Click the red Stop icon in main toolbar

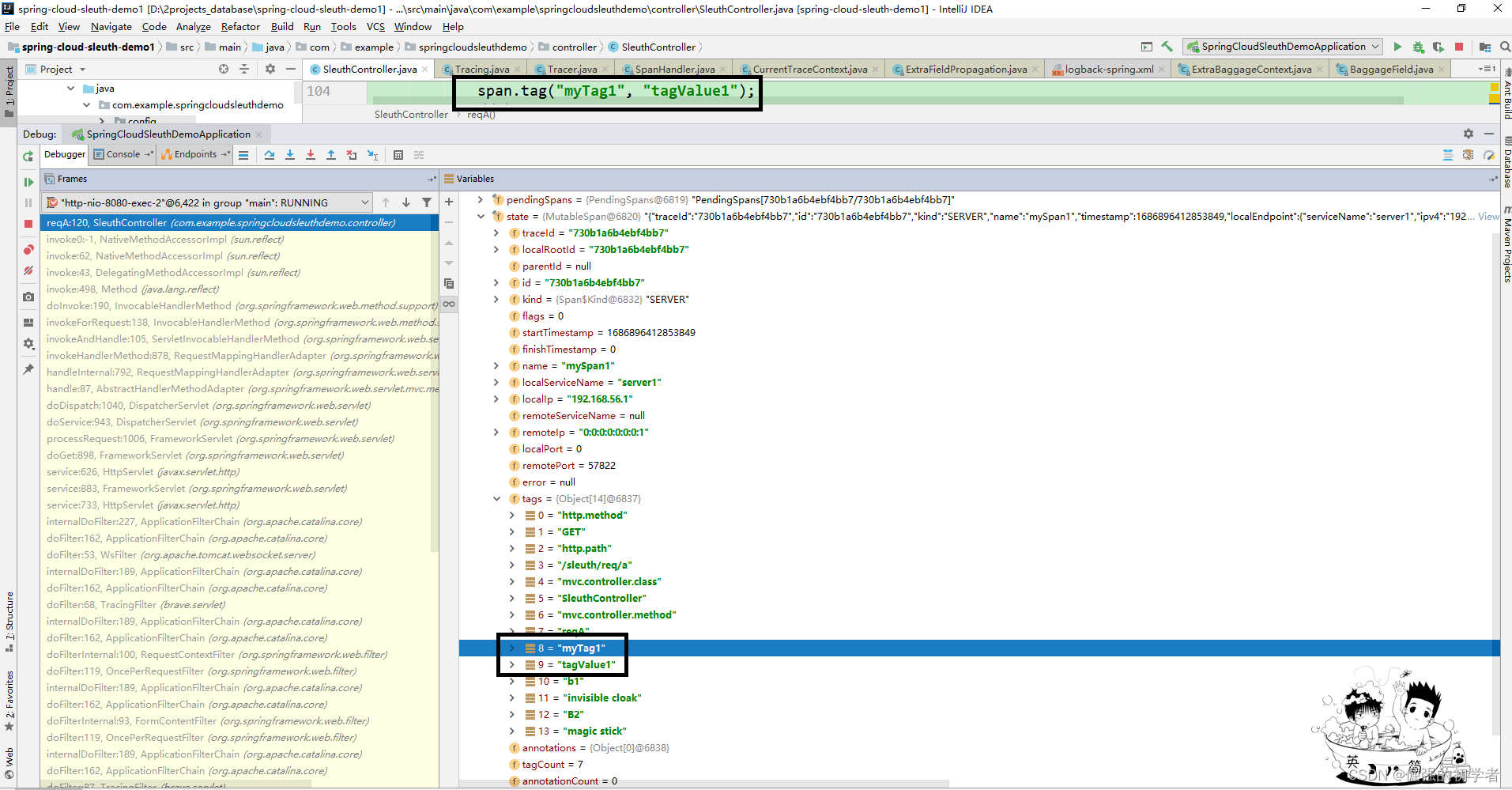(x=1459, y=47)
